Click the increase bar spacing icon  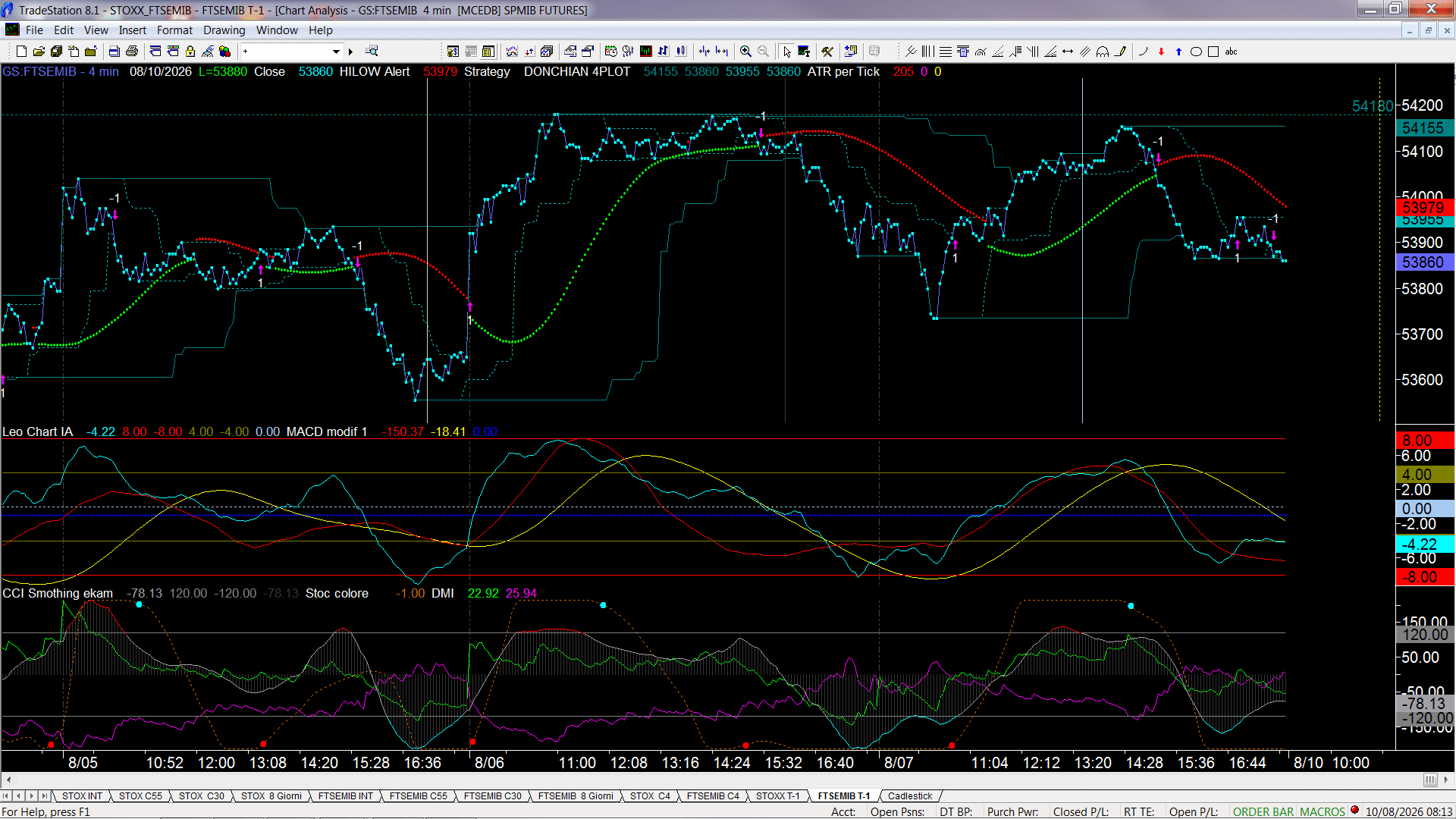click(722, 52)
